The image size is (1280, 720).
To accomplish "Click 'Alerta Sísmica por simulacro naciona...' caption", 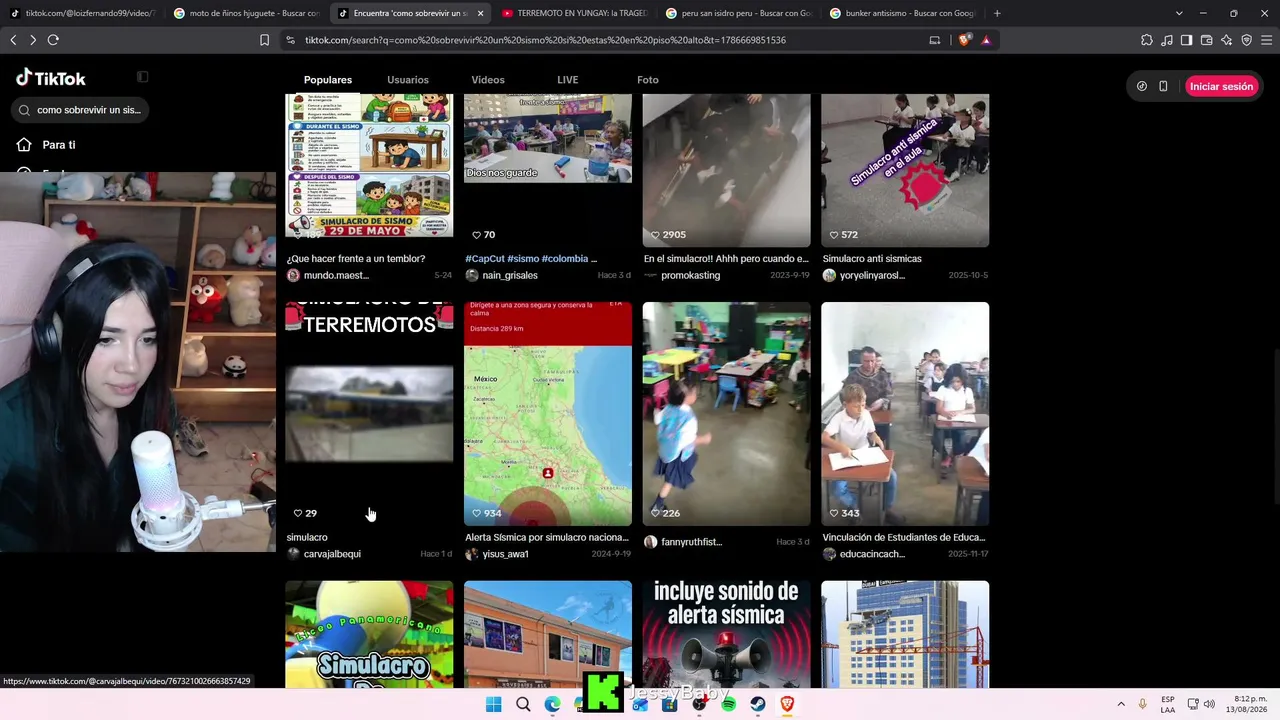I will pyautogui.click(x=547, y=537).
